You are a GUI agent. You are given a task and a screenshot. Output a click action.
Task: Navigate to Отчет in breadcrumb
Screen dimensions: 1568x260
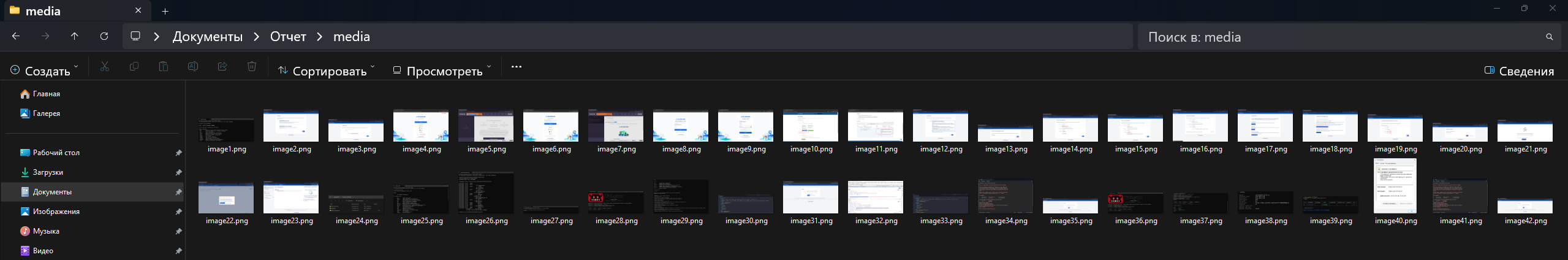pyautogui.click(x=288, y=37)
